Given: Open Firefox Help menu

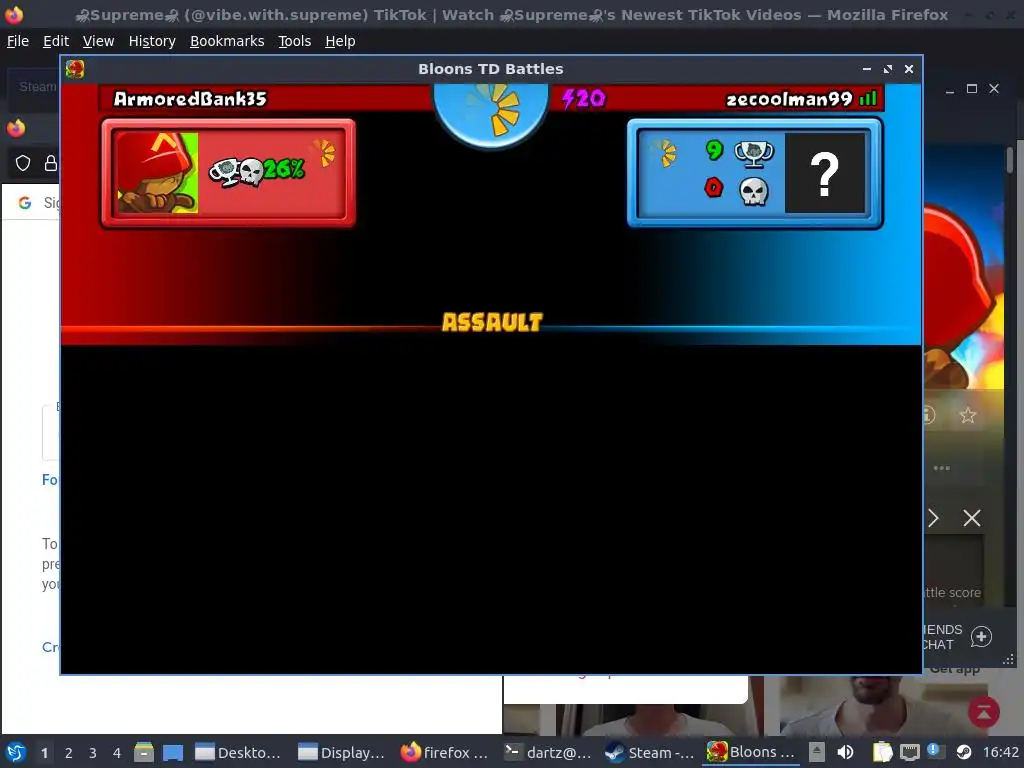Looking at the screenshot, I should tap(340, 41).
